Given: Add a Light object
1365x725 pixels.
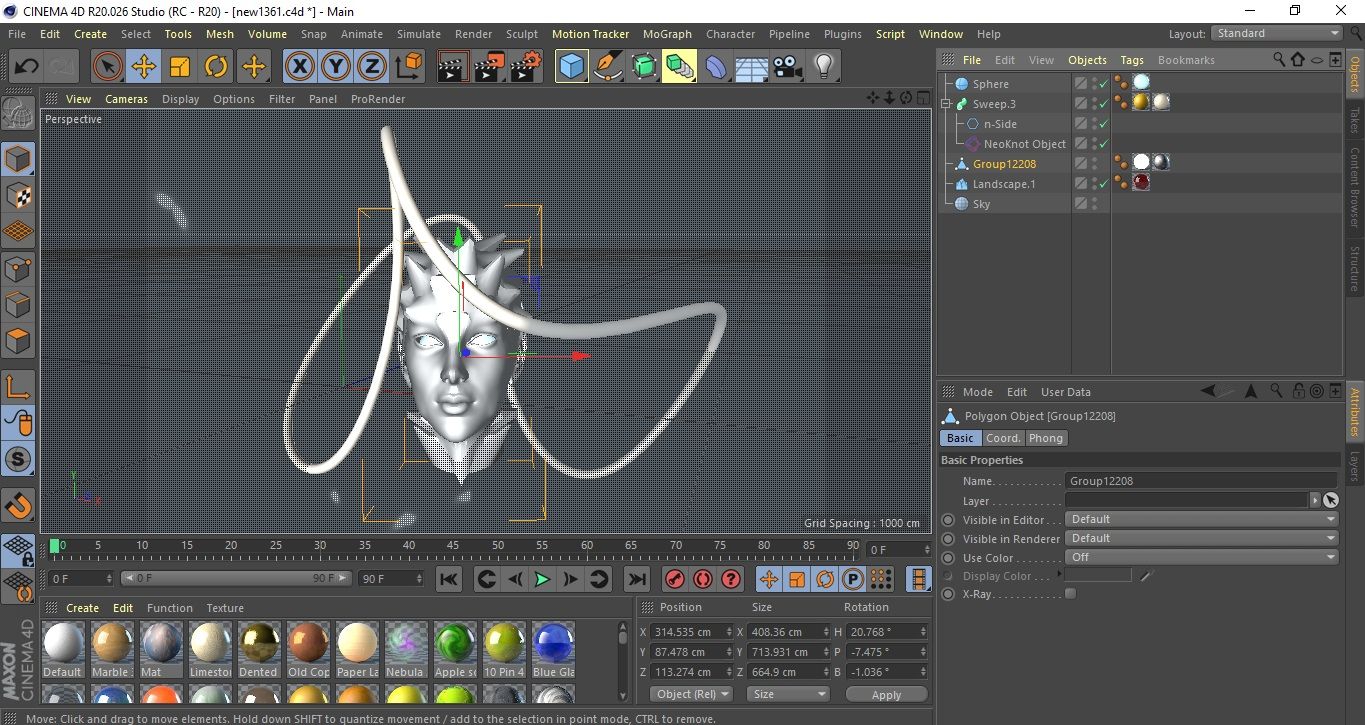Looking at the screenshot, I should coord(823,67).
